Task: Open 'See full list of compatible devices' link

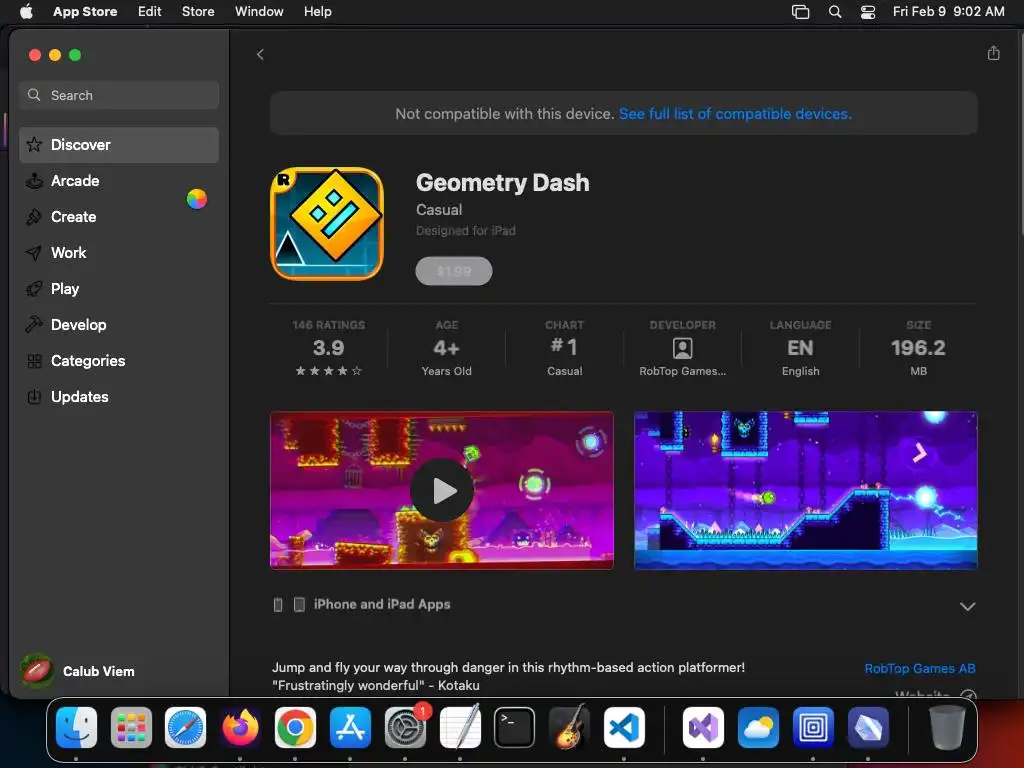Action: (735, 114)
